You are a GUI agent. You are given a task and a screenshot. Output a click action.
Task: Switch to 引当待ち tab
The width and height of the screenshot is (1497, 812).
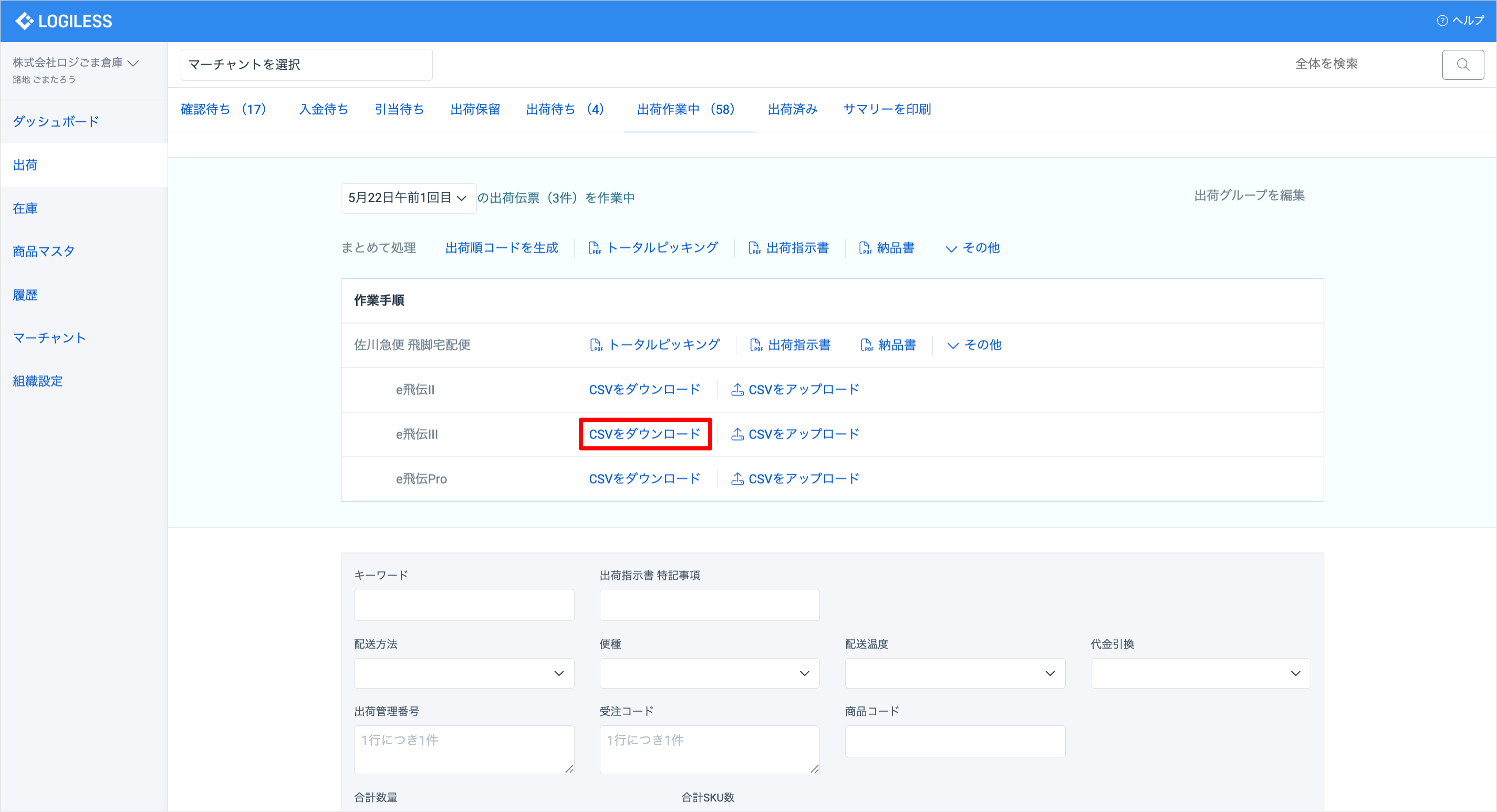point(399,109)
